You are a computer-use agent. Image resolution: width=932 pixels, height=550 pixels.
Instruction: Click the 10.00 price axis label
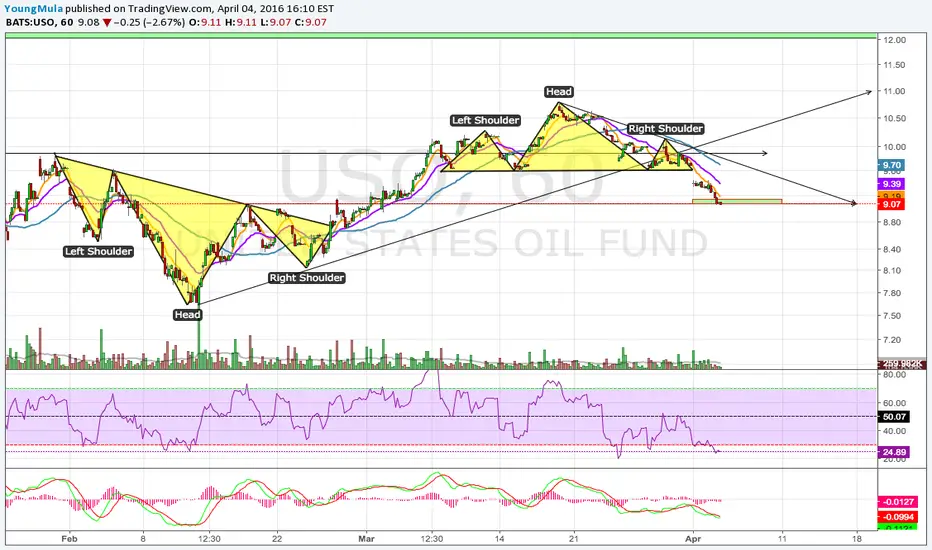[x=895, y=147]
